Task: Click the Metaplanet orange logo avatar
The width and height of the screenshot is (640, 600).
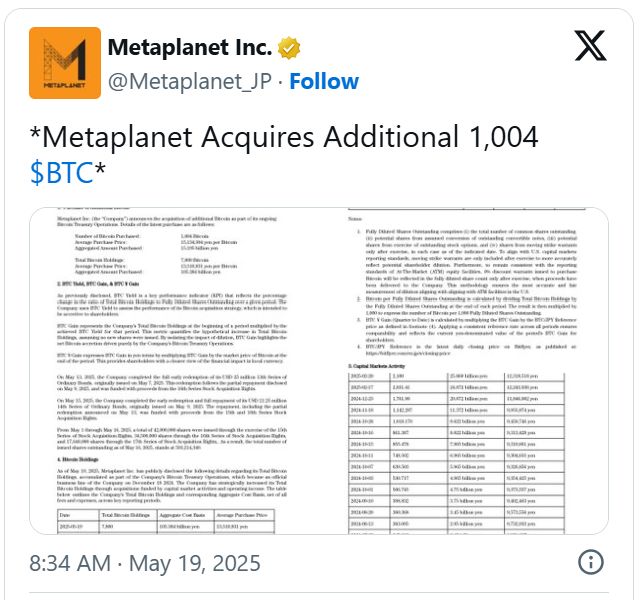Action: [65, 63]
